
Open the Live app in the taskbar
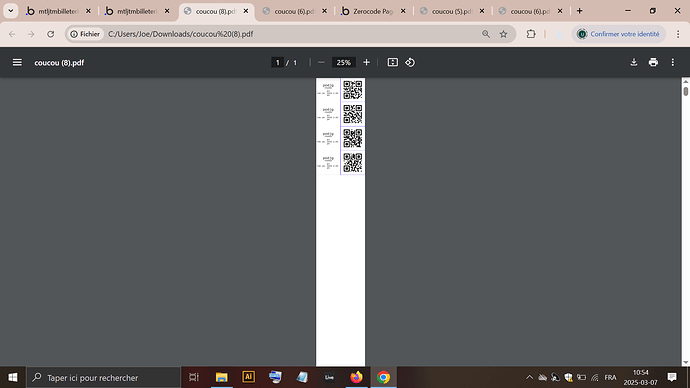click(329, 377)
